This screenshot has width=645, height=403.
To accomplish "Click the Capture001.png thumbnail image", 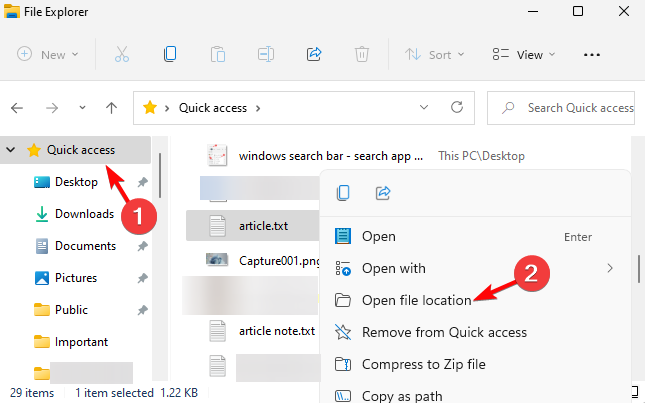I will click(x=217, y=259).
